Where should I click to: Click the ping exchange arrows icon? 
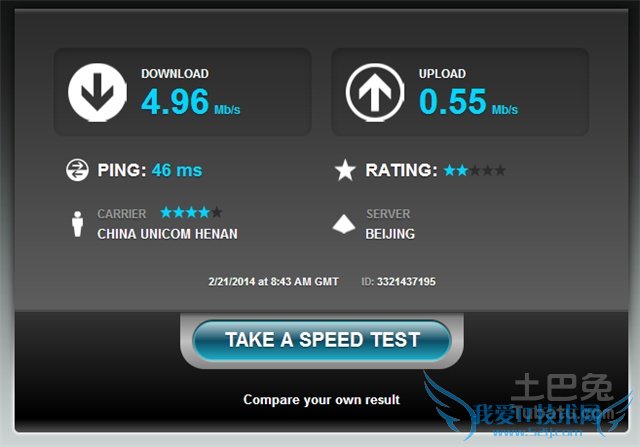point(77,170)
